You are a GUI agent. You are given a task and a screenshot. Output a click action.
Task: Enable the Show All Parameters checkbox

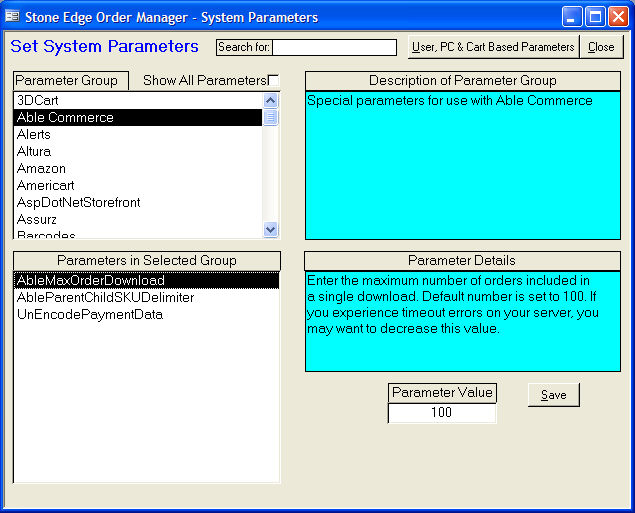tap(273, 80)
